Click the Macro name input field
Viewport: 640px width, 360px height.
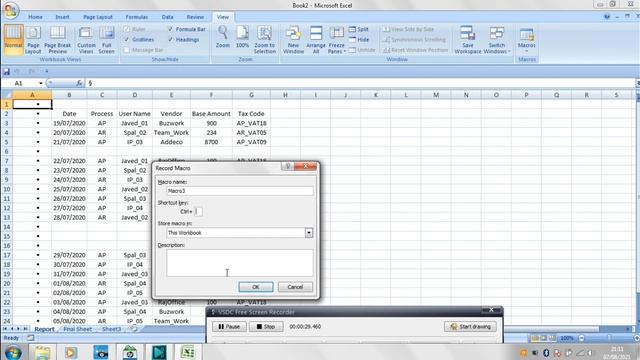click(x=240, y=191)
